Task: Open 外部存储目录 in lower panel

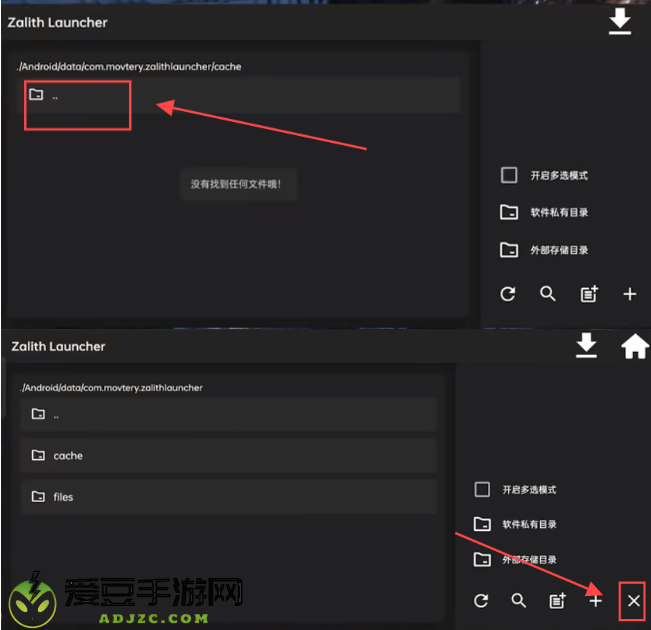Action: [515, 560]
